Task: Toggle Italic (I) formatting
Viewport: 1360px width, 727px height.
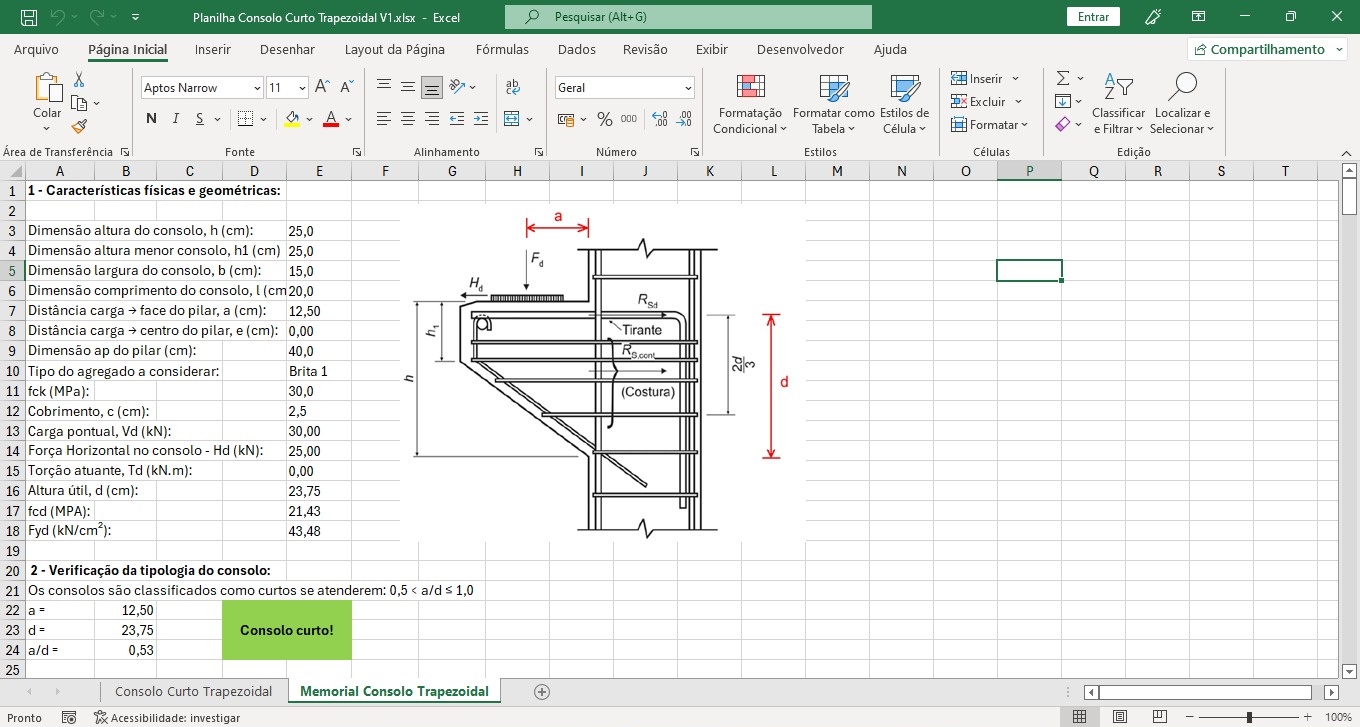Action: click(176, 119)
